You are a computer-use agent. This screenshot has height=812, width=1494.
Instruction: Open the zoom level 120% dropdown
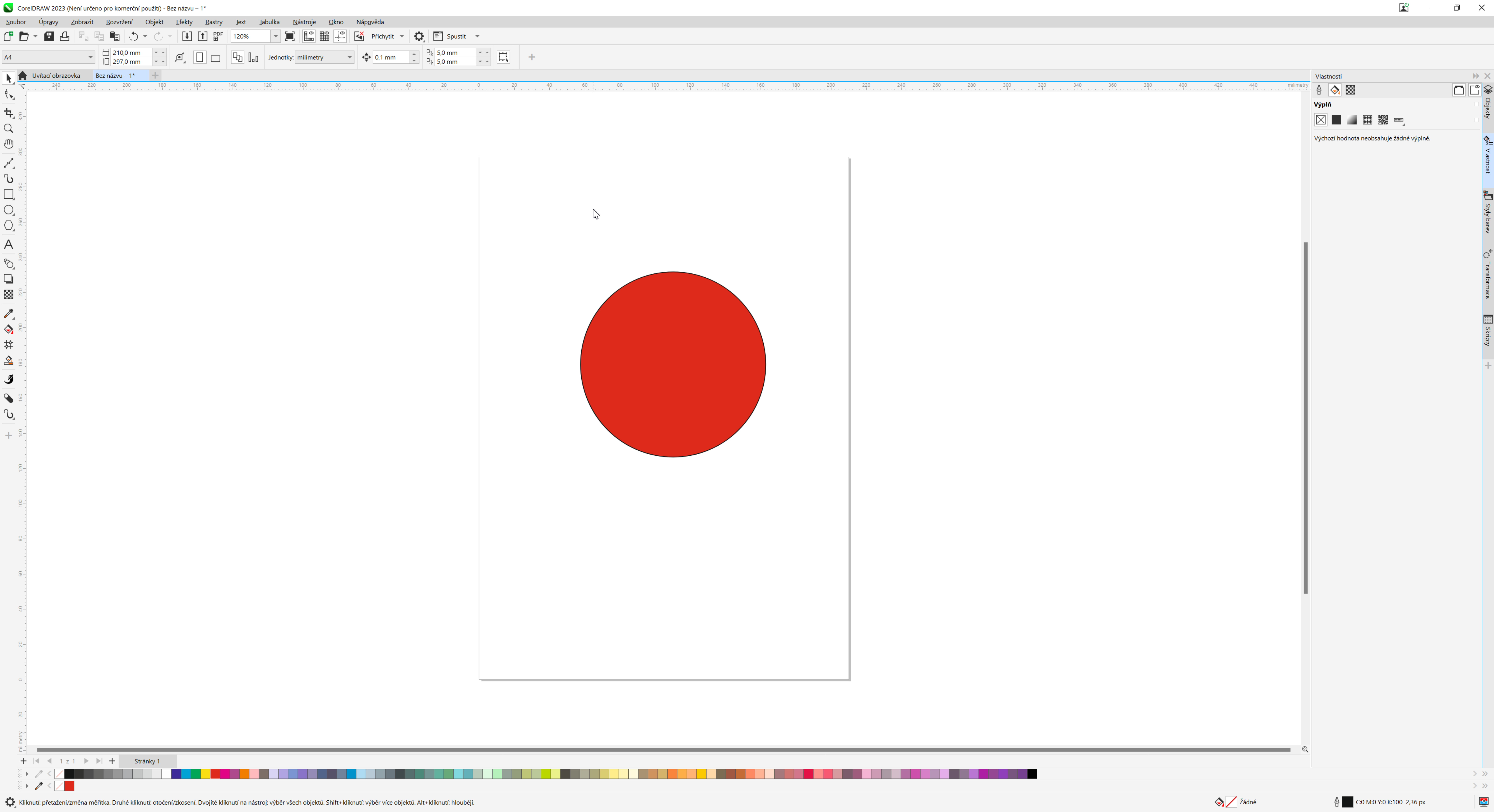click(x=275, y=36)
